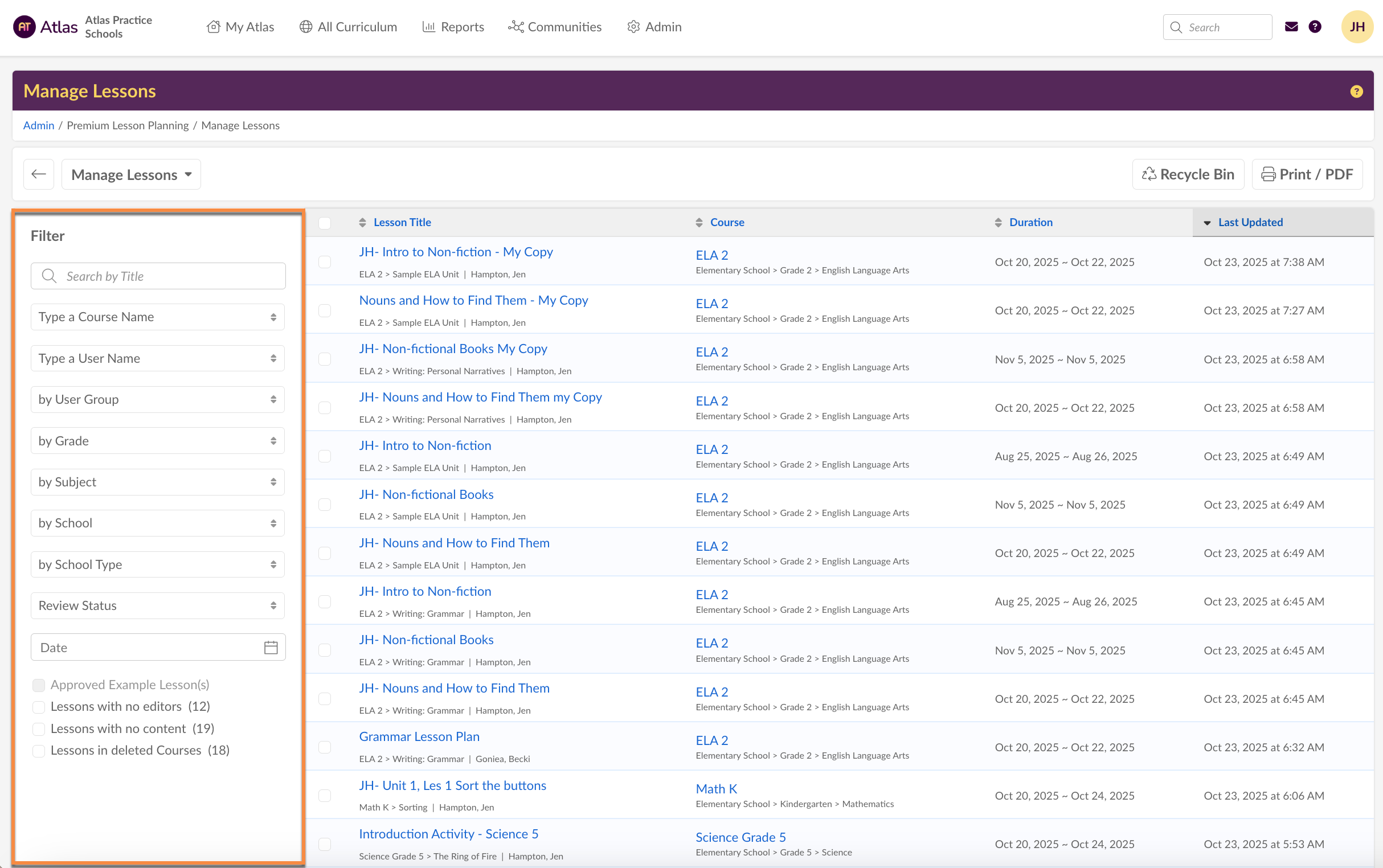Go to All Curriculum menu
The image size is (1383, 868).
348,27
